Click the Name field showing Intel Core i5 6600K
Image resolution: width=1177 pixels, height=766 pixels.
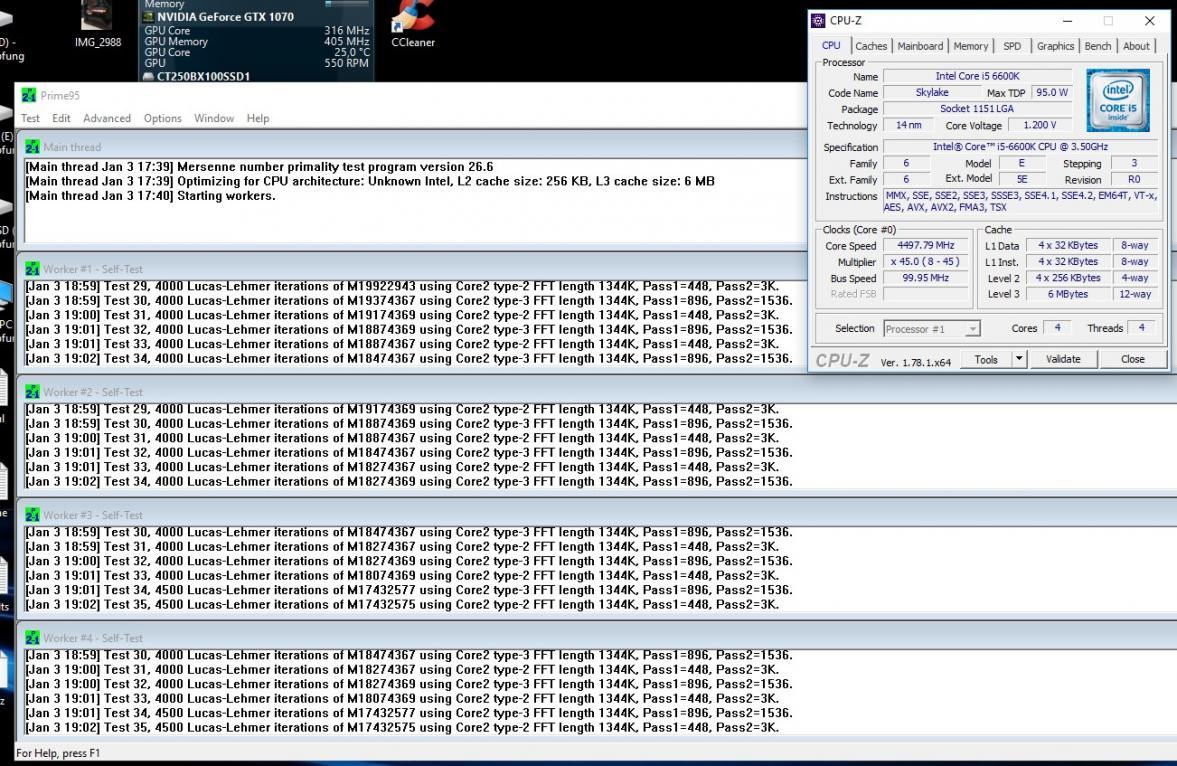977,76
